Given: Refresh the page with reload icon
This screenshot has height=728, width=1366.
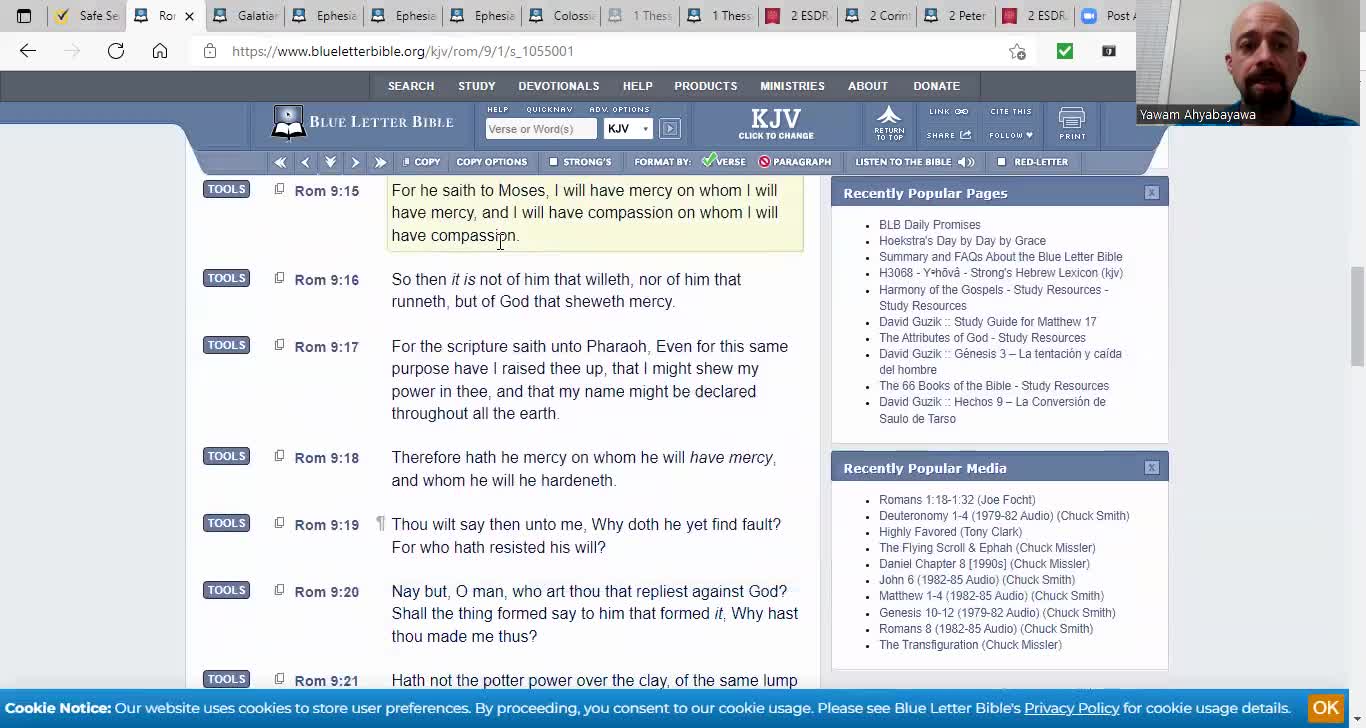Looking at the screenshot, I should 116,51.
